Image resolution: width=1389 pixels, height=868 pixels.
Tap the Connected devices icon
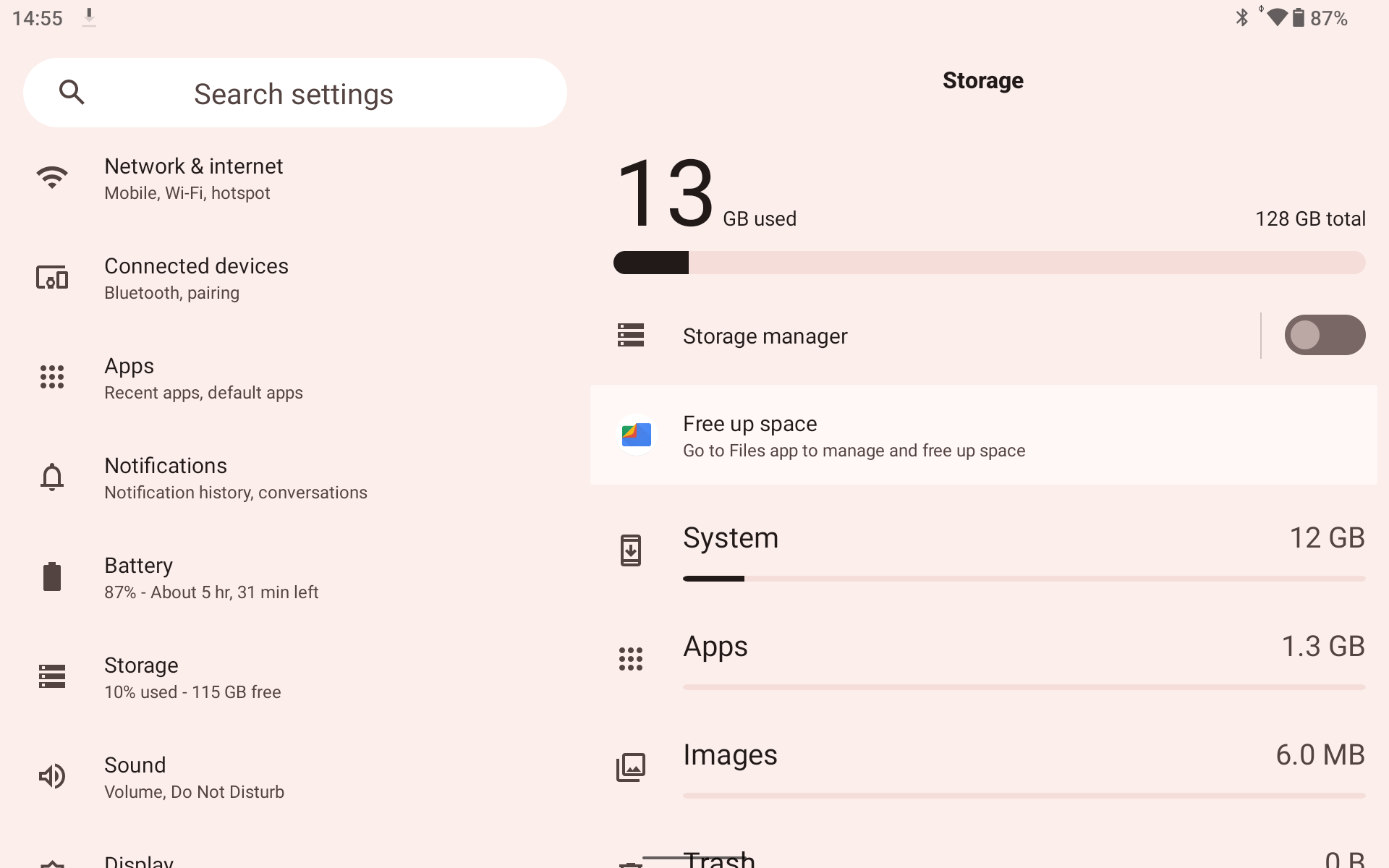click(x=52, y=278)
